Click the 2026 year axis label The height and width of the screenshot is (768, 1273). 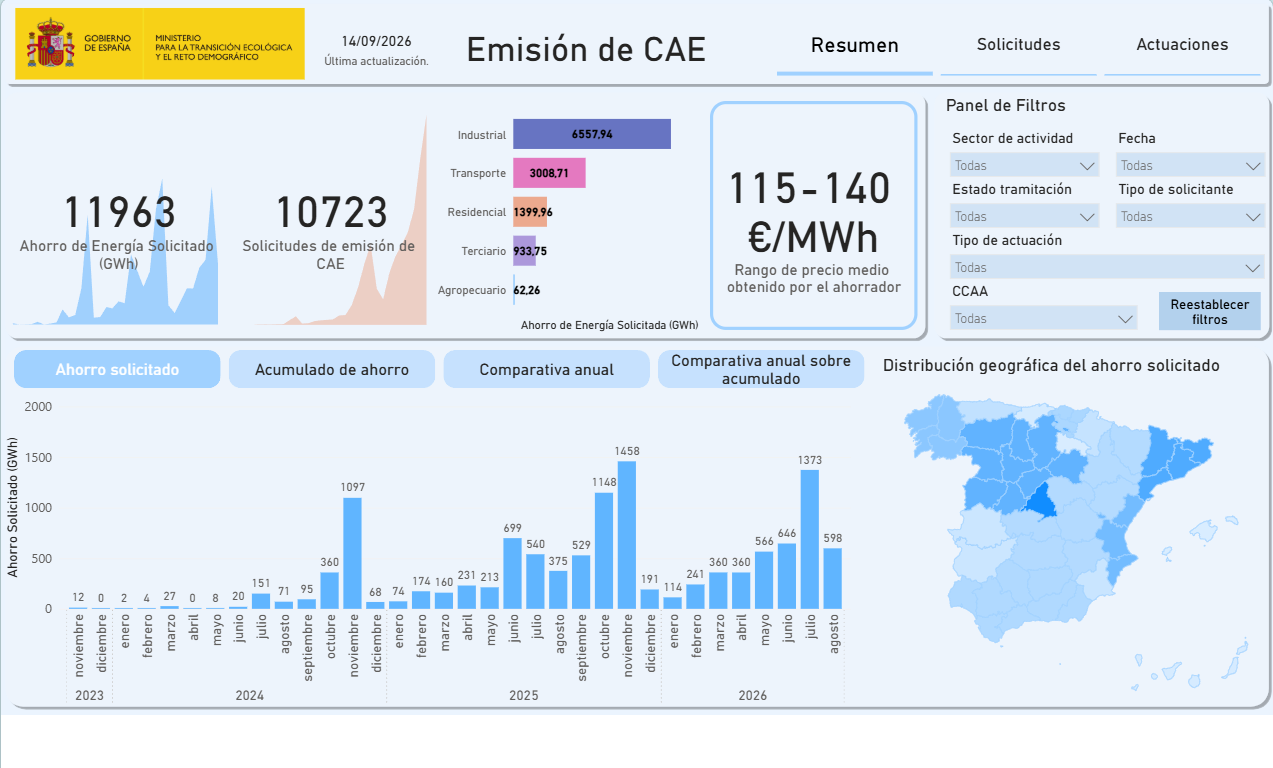point(752,695)
